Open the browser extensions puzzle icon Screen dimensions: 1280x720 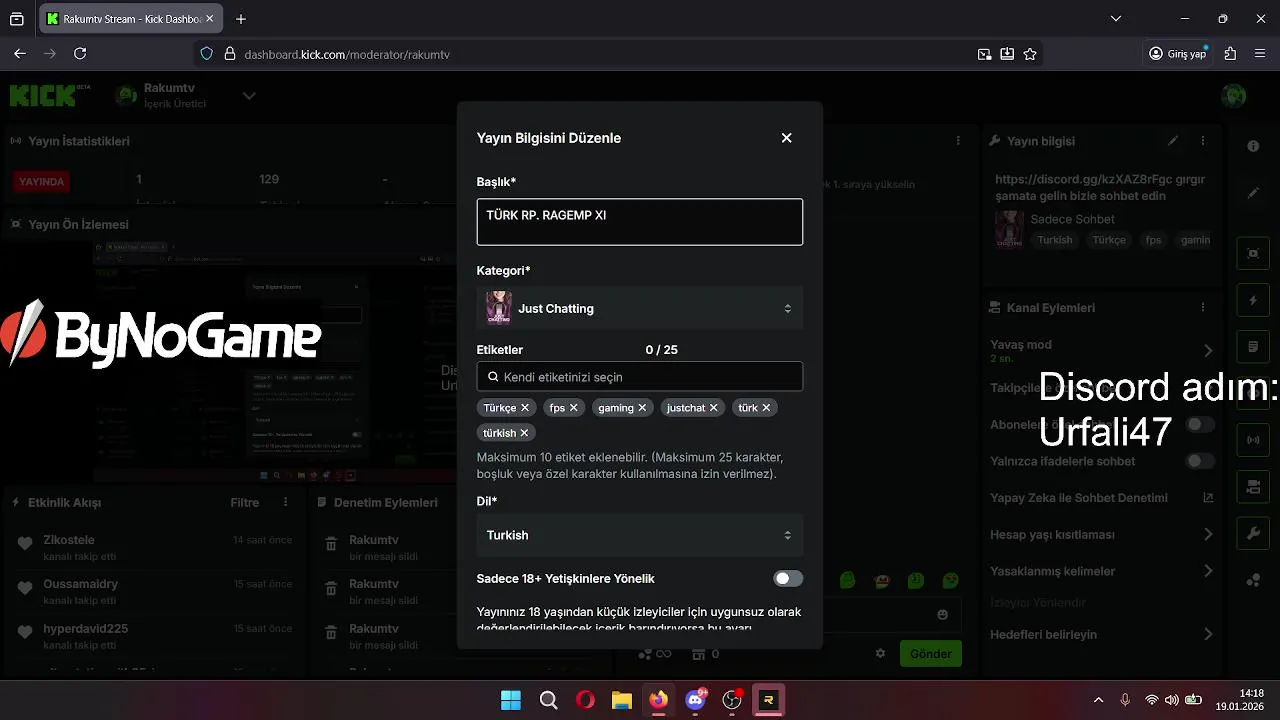click(x=1231, y=54)
